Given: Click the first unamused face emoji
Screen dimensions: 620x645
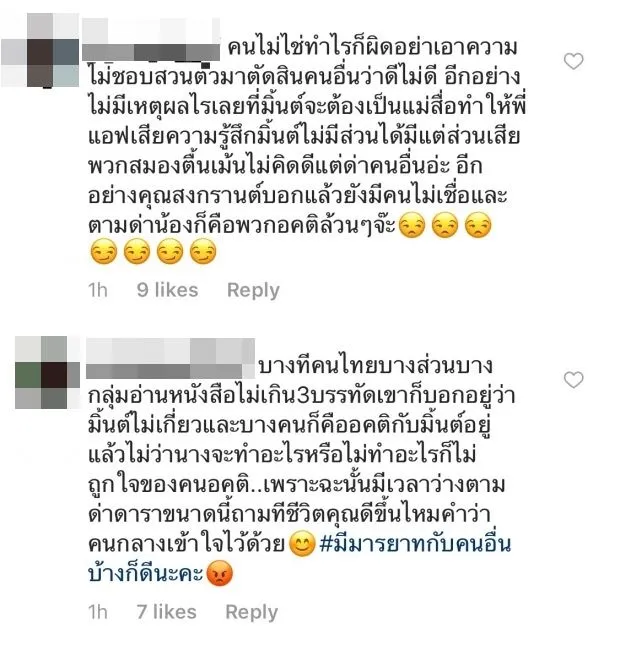Looking at the screenshot, I should point(412,225).
